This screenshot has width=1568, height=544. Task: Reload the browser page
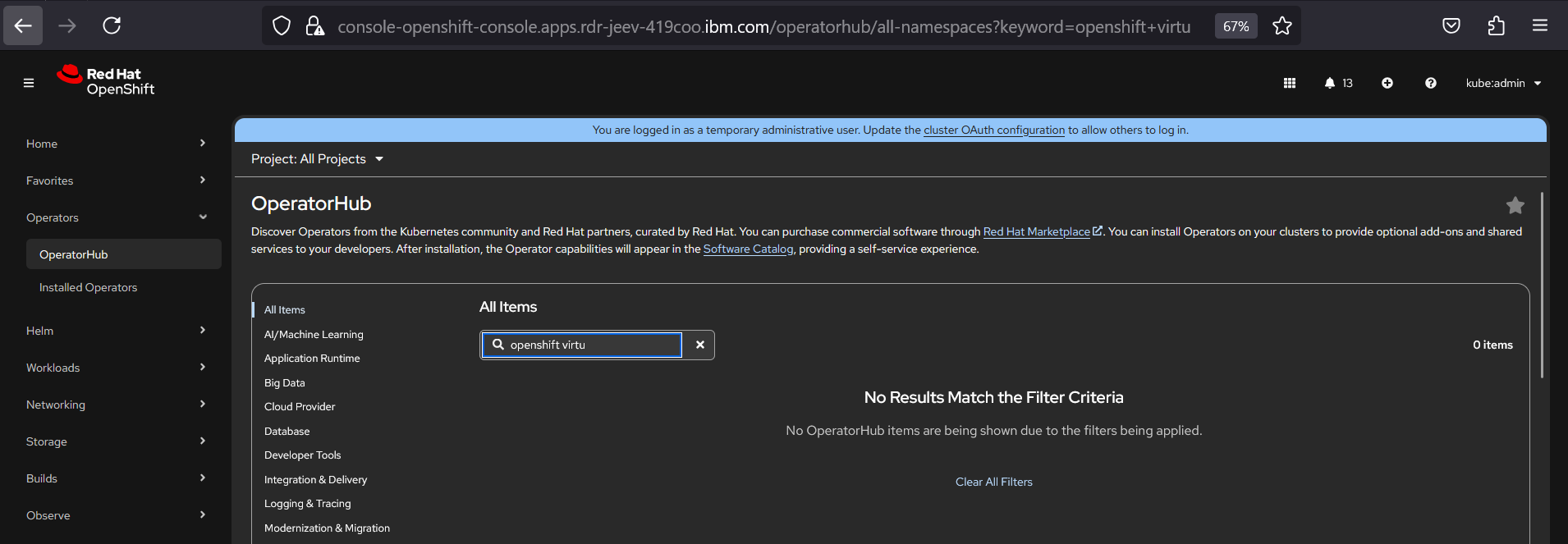[x=112, y=26]
